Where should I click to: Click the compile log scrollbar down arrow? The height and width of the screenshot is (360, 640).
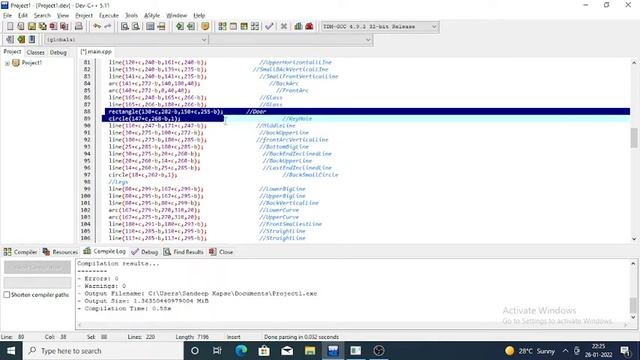pos(633,317)
